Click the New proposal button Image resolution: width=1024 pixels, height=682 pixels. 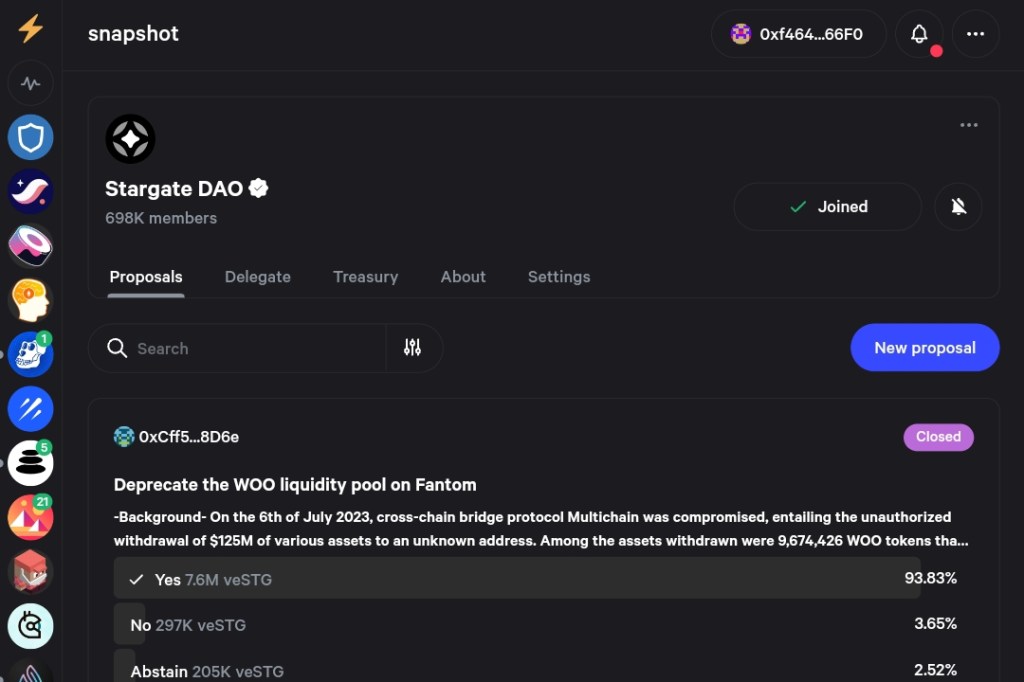coord(924,348)
